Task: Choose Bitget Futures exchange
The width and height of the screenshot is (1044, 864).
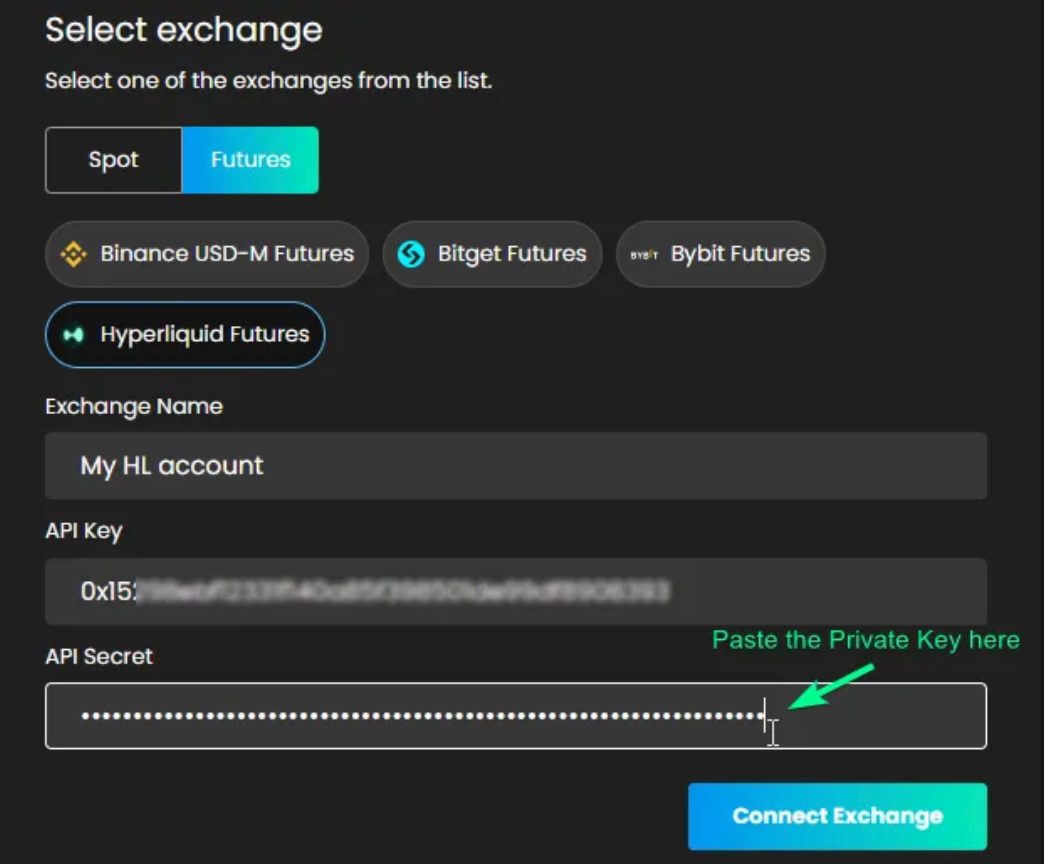Action: [492, 254]
